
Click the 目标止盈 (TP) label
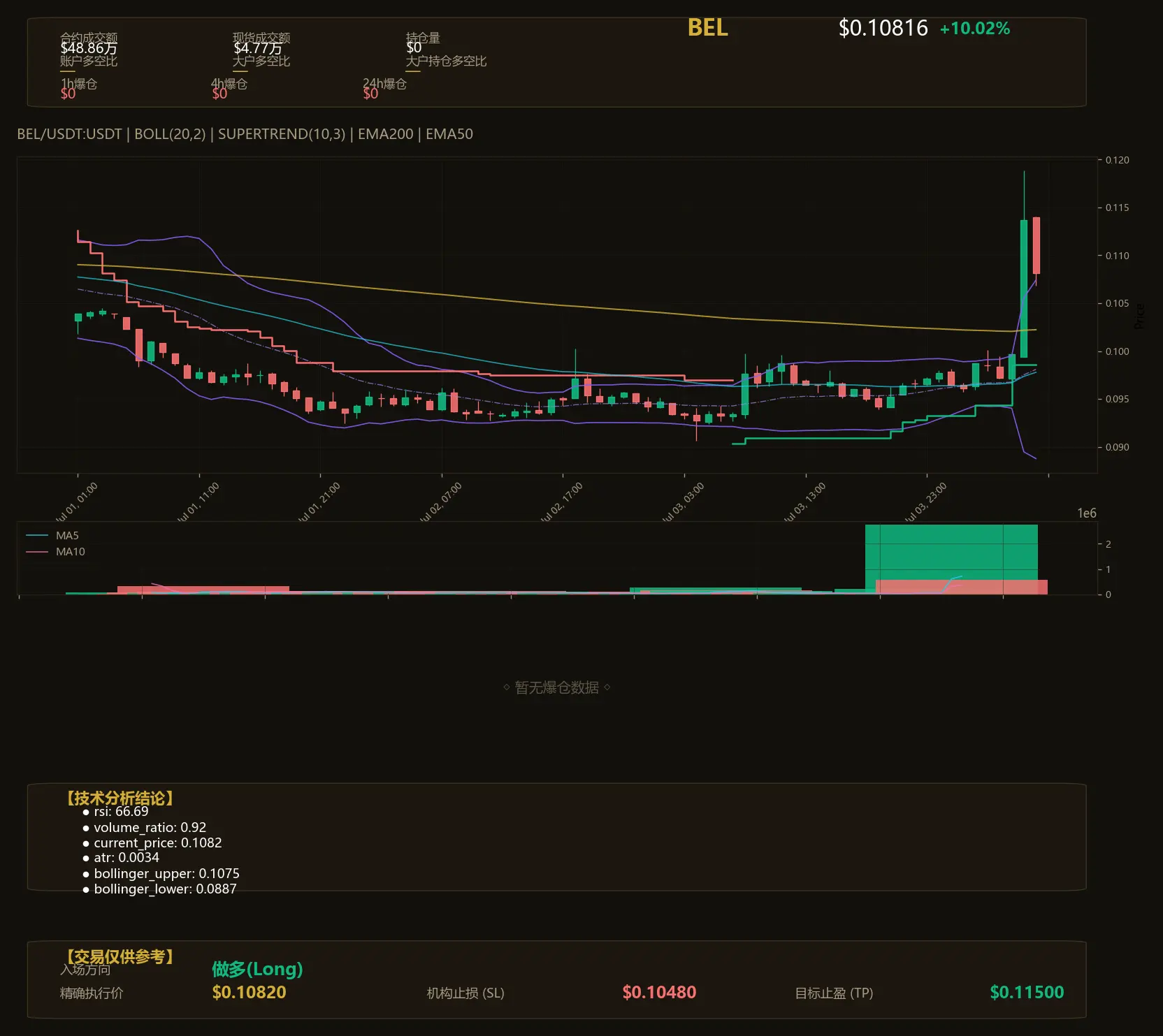[834, 993]
